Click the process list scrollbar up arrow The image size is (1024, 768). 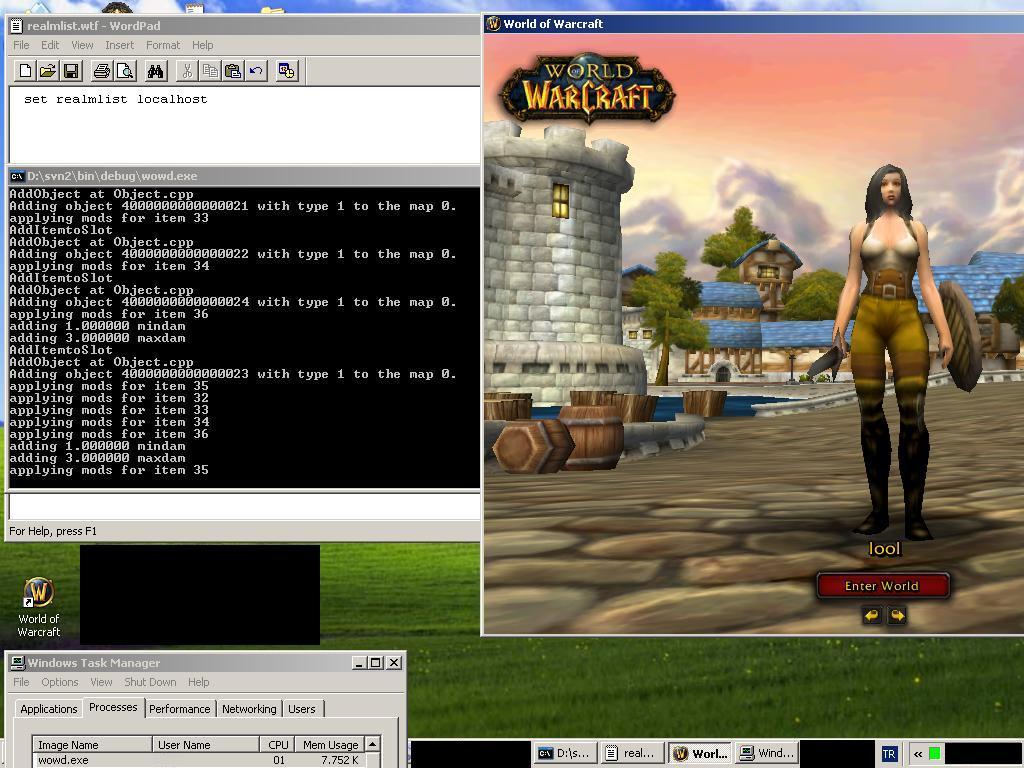click(372, 744)
